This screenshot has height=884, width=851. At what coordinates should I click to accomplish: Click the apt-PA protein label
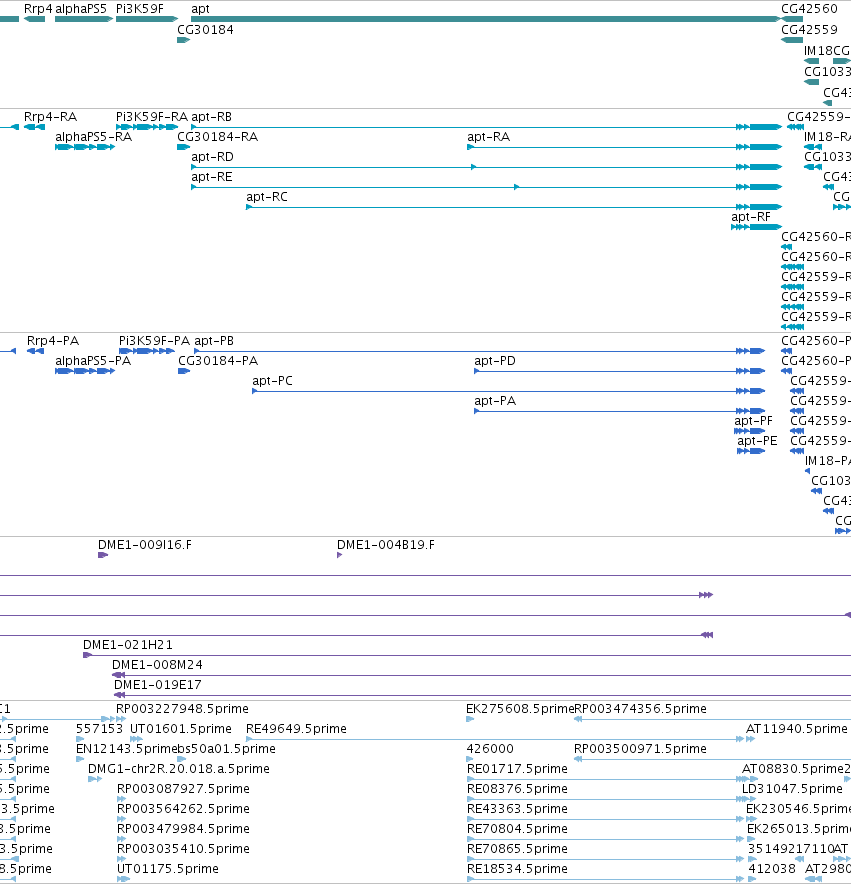click(x=495, y=401)
